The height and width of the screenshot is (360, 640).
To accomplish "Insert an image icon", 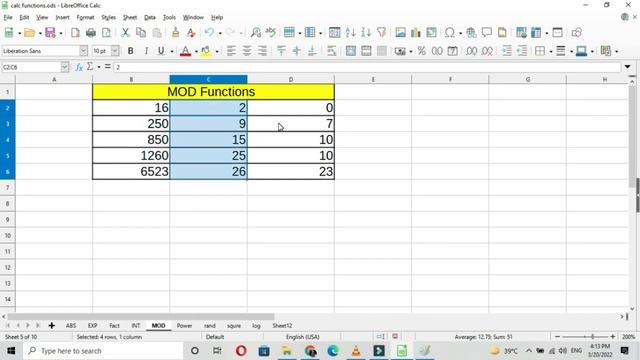I will (x=400, y=33).
